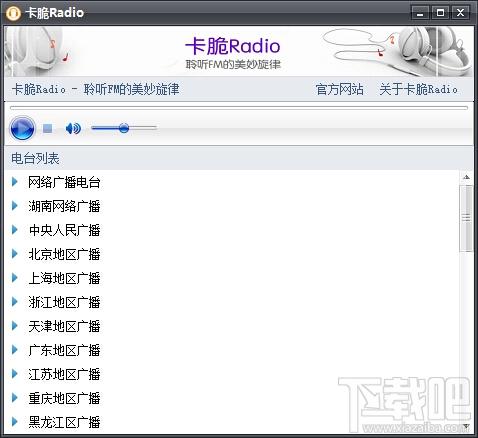Screen dimensions: 478x438
Task: Minimize the 卡脆Radio window
Action: pyautogui.click(x=420, y=13)
